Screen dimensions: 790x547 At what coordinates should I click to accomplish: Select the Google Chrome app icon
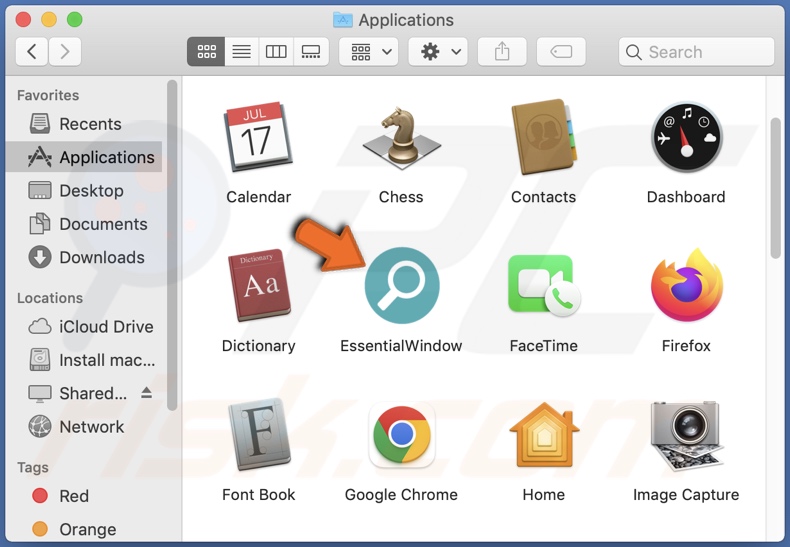(x=402, y=434)
